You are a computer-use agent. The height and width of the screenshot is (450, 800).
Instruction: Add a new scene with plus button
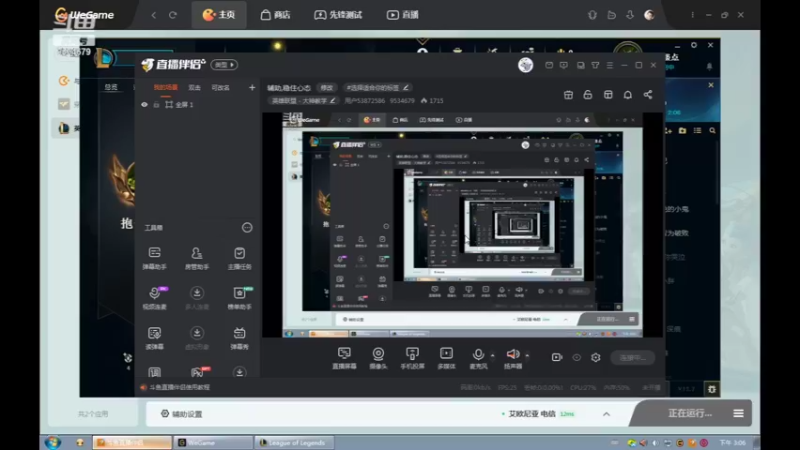(252, 88)
